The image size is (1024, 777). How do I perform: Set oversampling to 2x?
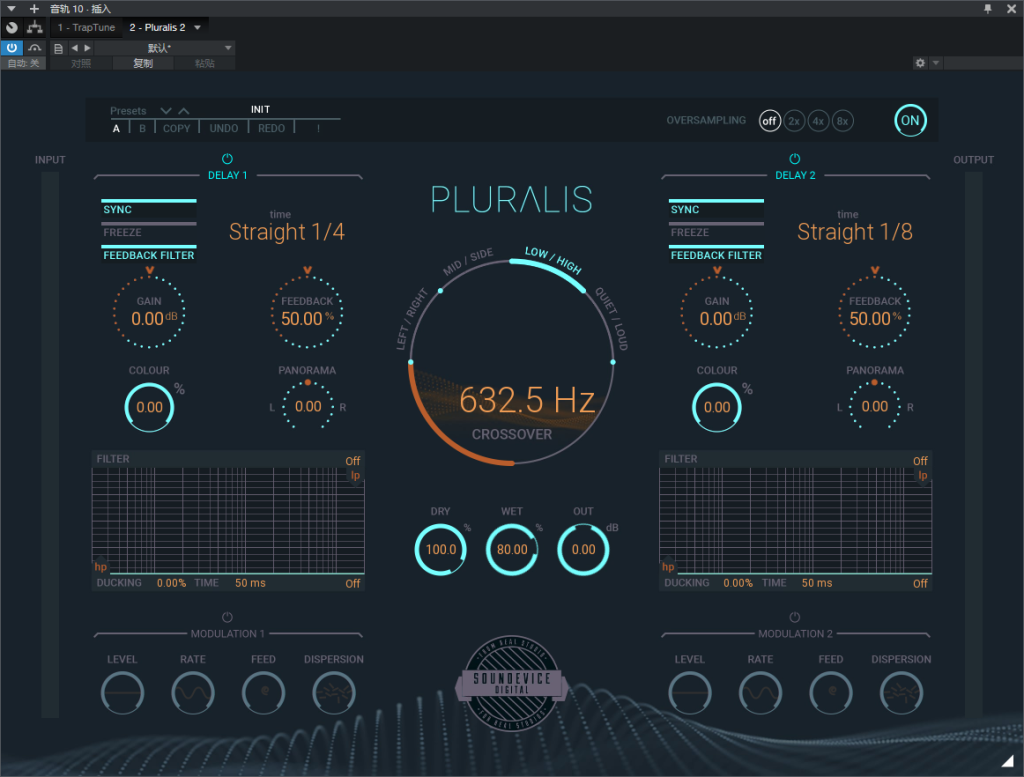pyautogui.click(x=794, y=121)
